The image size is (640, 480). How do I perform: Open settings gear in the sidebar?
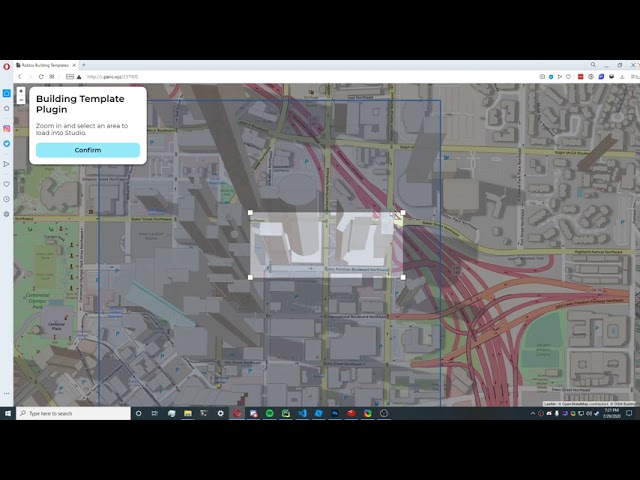click(7, 214)
